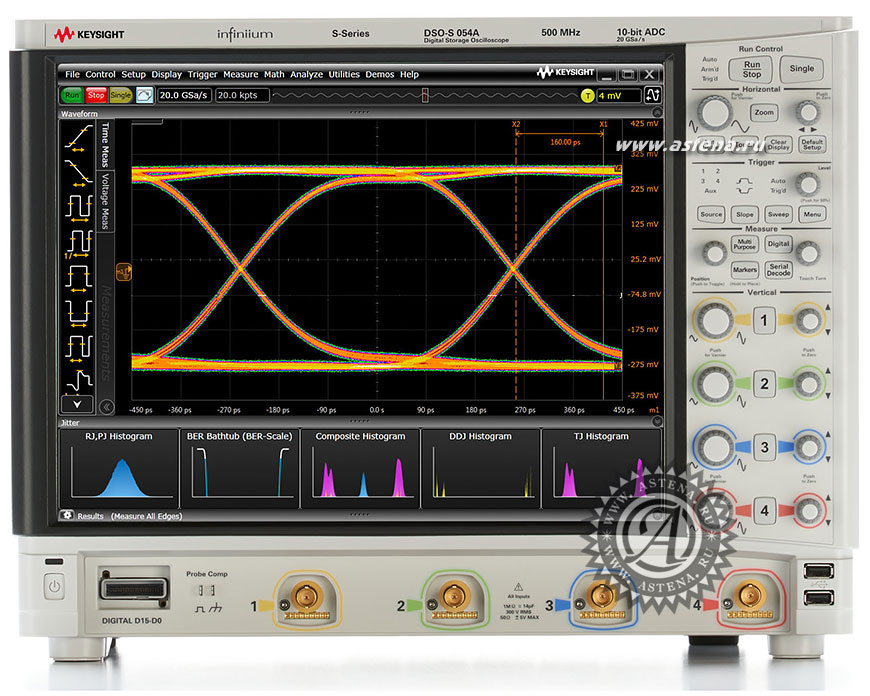Click the channel 3 BNC input connector

point(601,597)
